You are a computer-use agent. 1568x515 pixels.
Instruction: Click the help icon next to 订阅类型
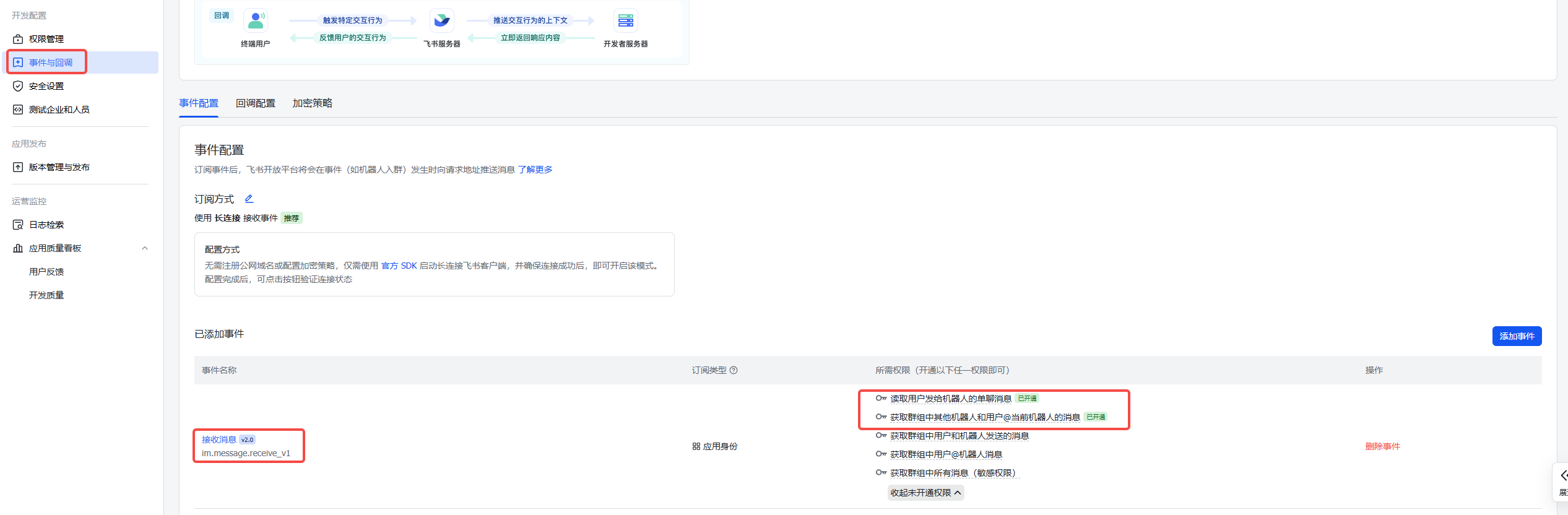click(734, 370)
